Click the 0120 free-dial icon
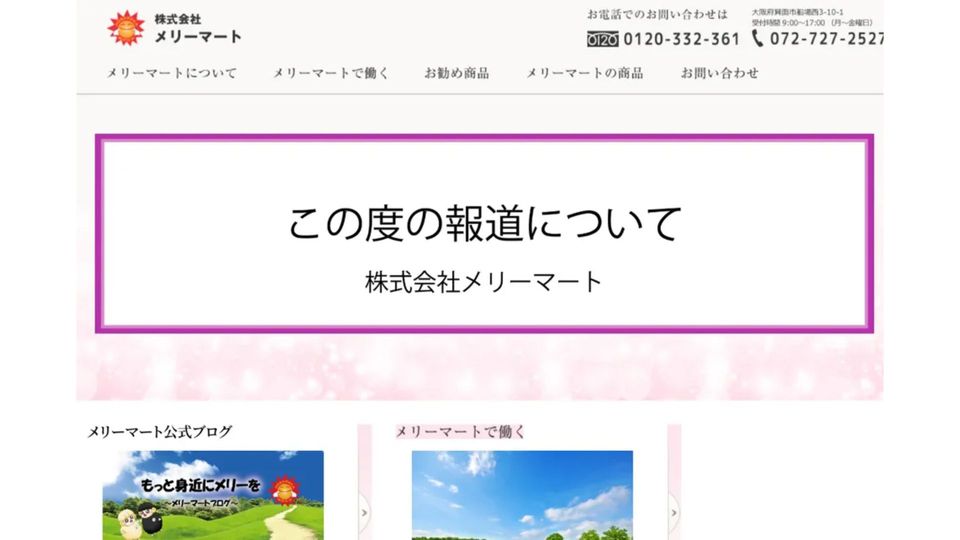 [x=603, y=39]
